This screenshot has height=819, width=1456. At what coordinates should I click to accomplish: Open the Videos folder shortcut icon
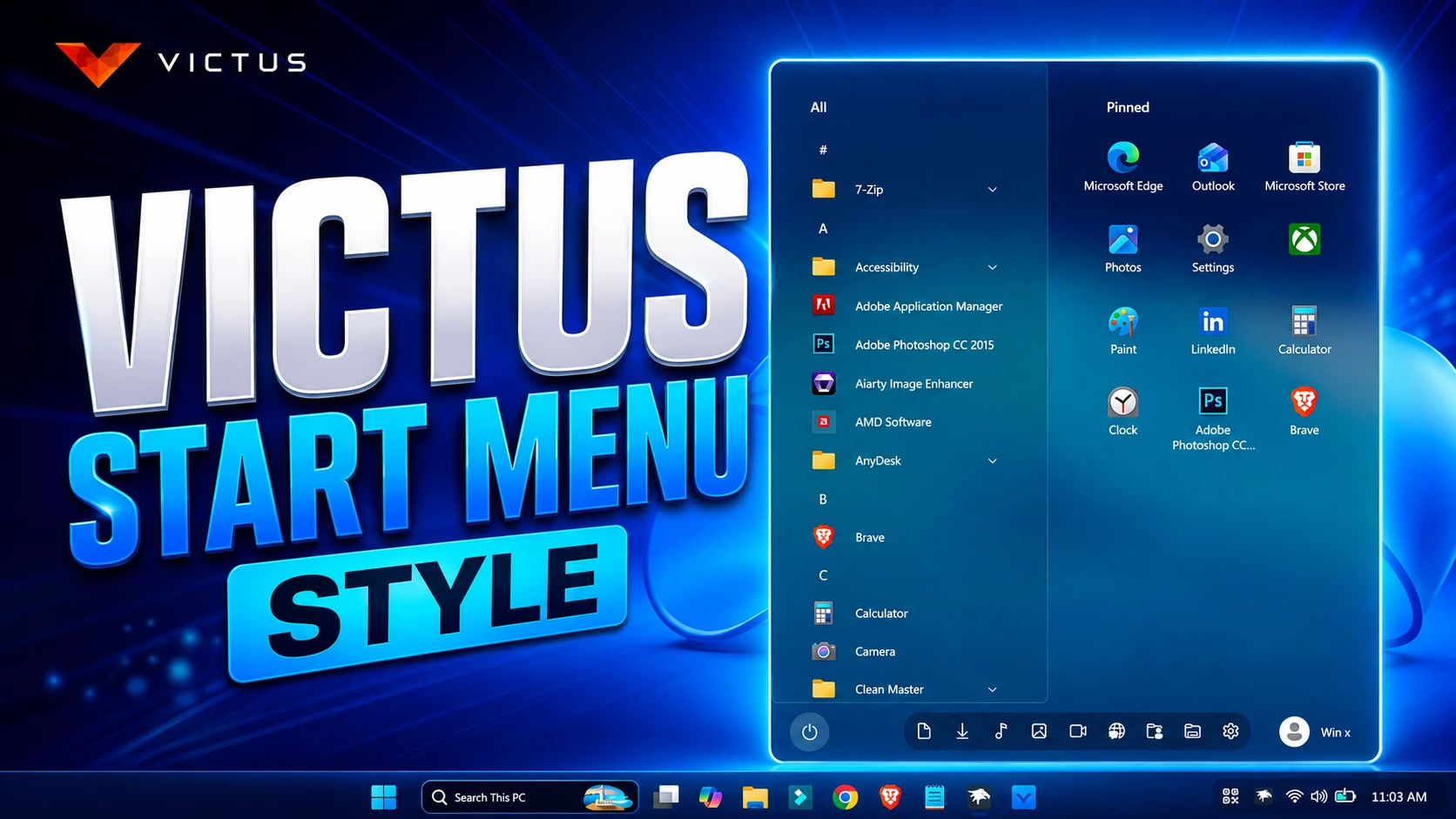[x=1078, y=731]
